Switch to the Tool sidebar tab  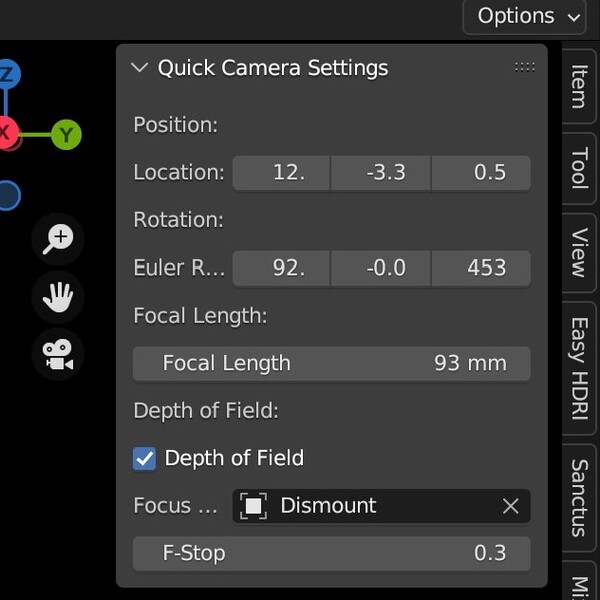point(578,168)
